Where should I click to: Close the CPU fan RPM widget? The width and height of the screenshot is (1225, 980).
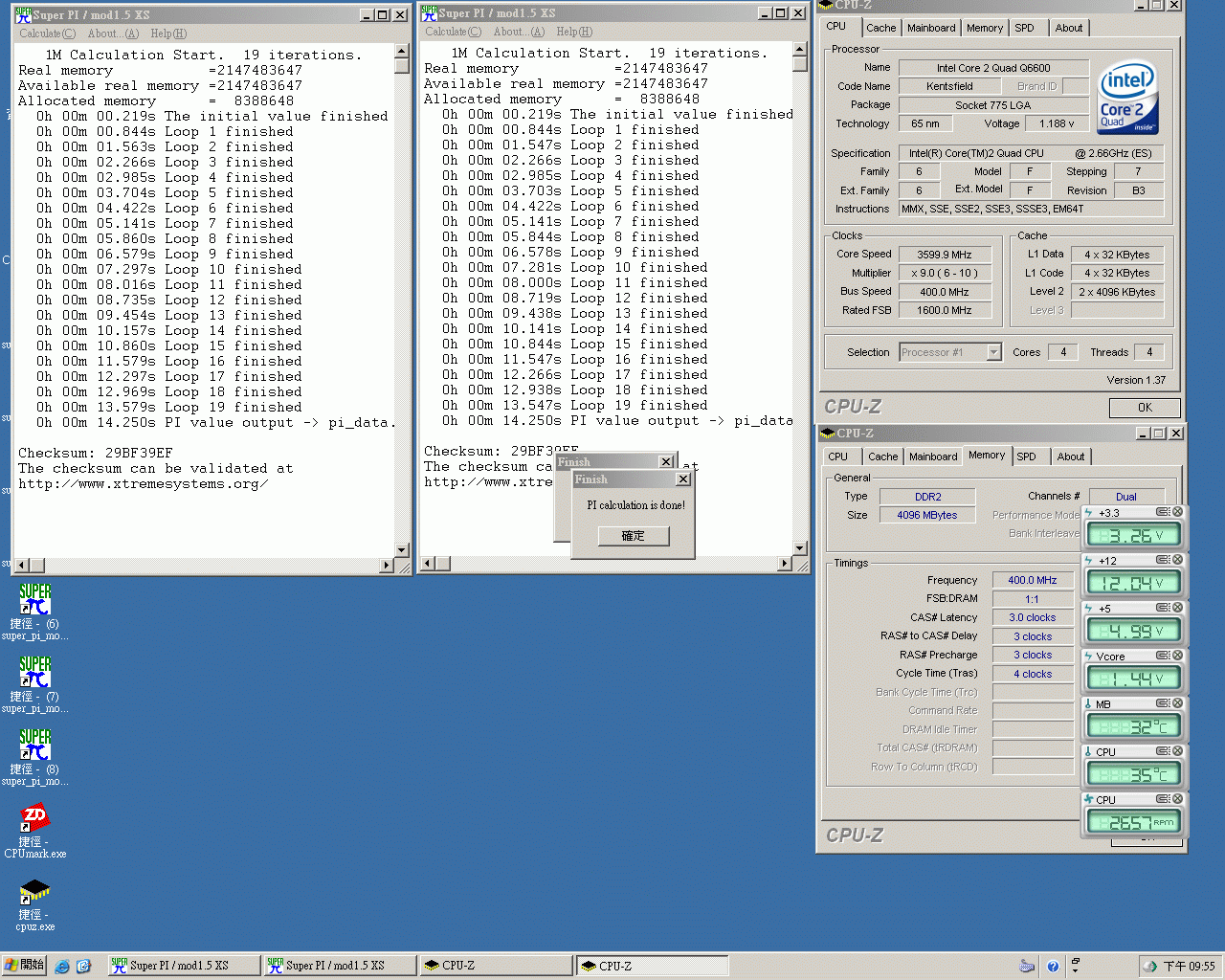1178,799
